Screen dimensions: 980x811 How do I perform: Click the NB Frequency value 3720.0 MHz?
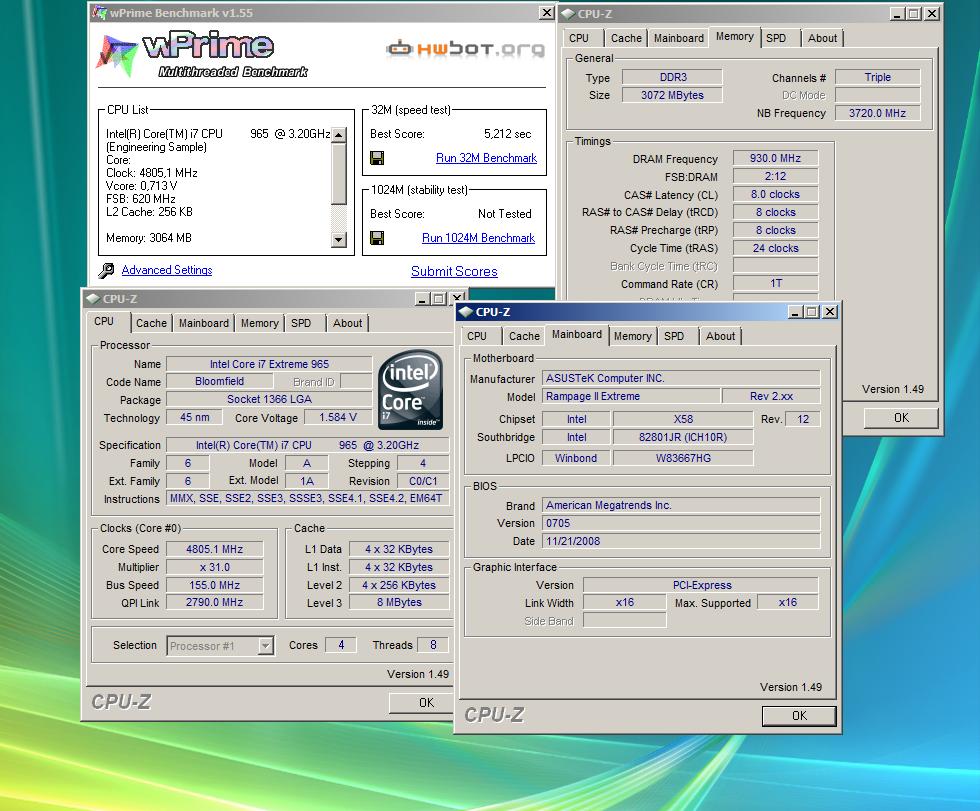point(877,113)
